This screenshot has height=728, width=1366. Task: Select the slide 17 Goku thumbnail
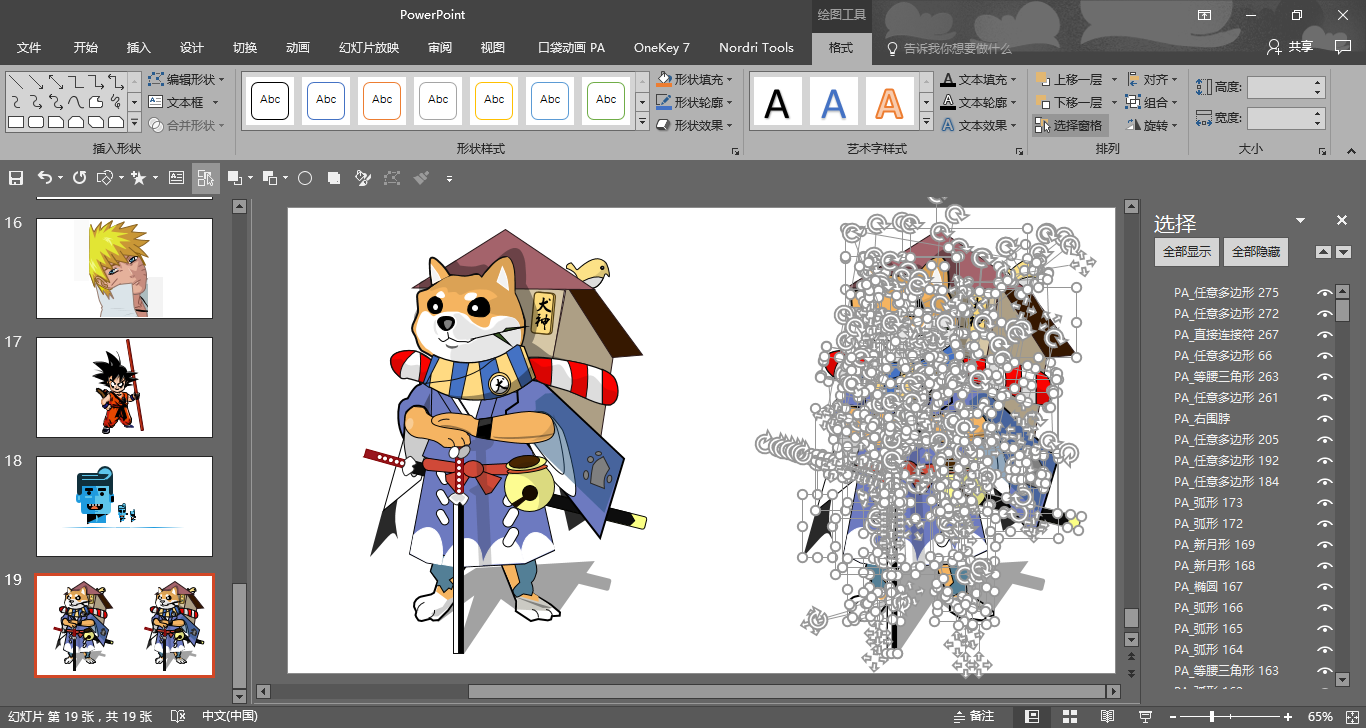[124, 387]
